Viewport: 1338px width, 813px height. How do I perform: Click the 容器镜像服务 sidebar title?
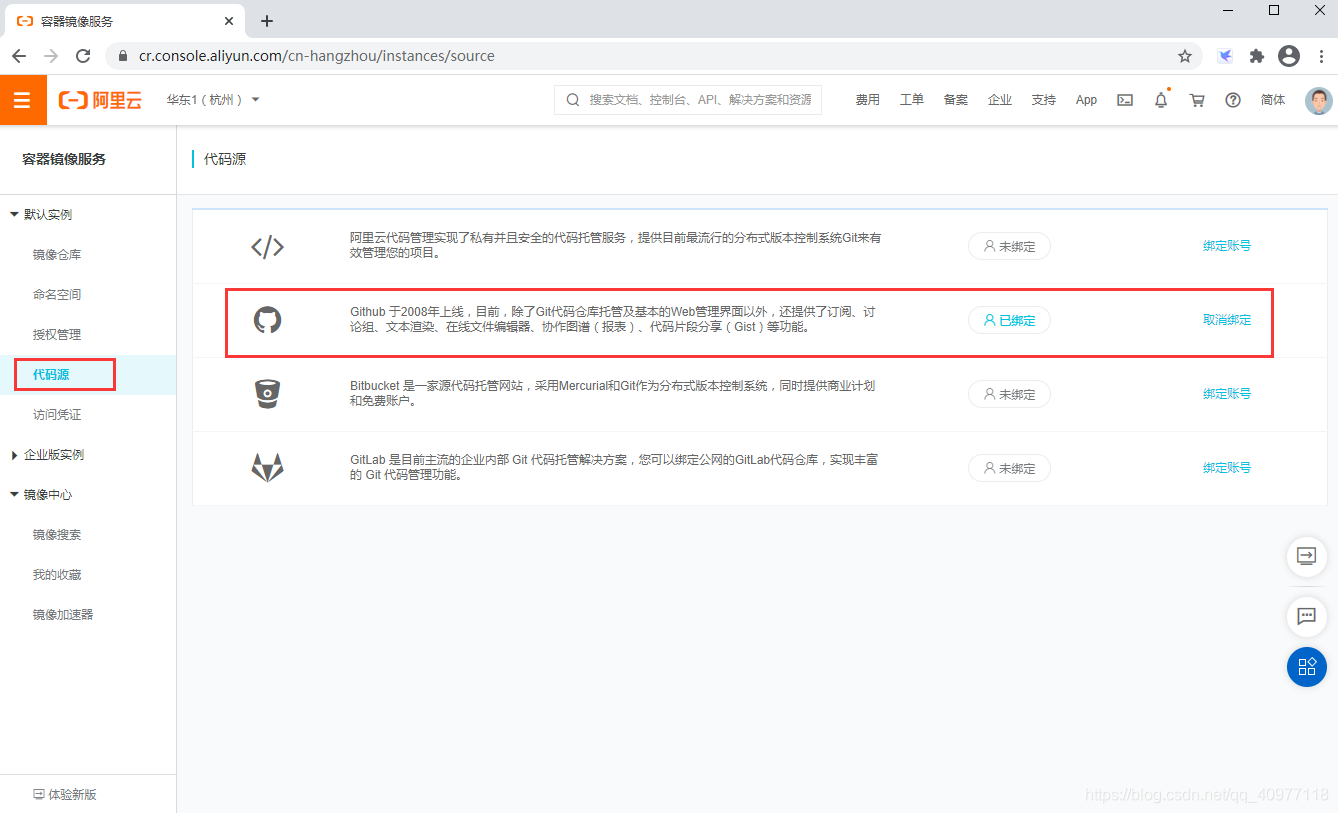64,159
